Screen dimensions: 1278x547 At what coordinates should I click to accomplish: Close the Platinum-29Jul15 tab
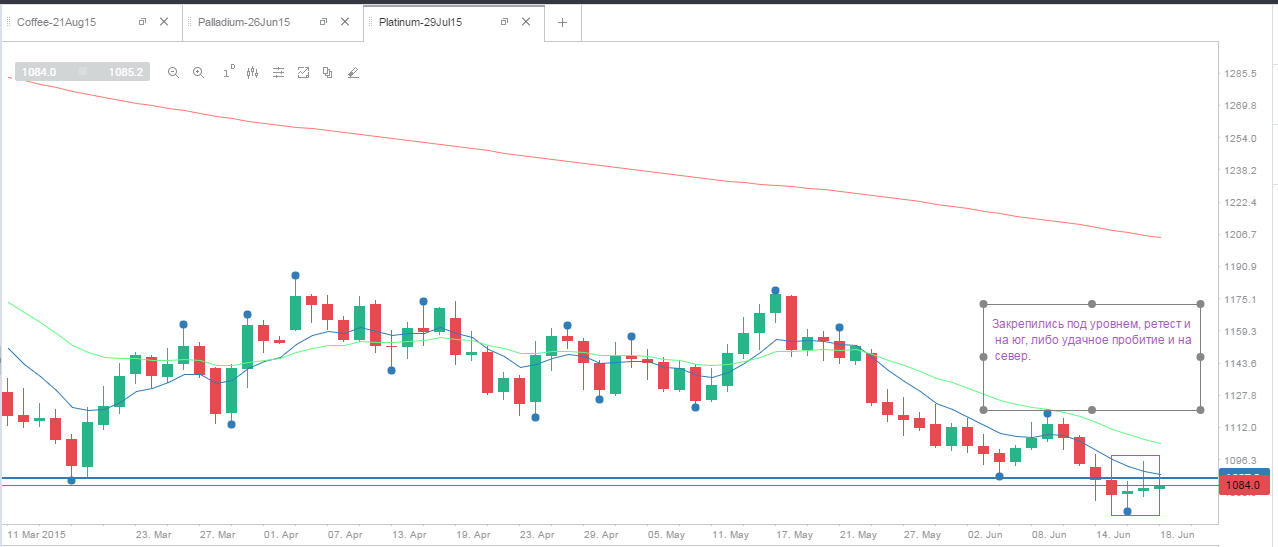coord(525,22)
